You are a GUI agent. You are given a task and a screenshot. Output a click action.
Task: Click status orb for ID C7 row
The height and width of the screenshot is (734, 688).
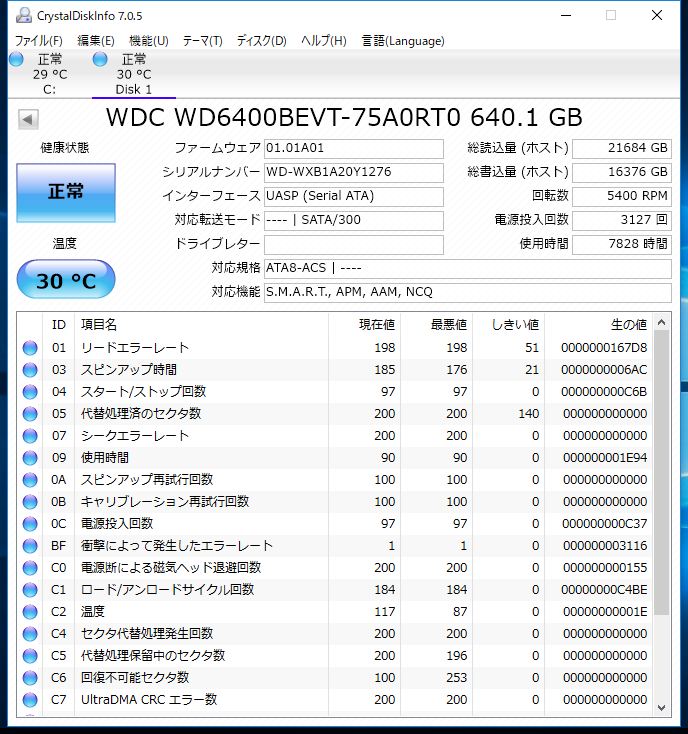(30, 700)
